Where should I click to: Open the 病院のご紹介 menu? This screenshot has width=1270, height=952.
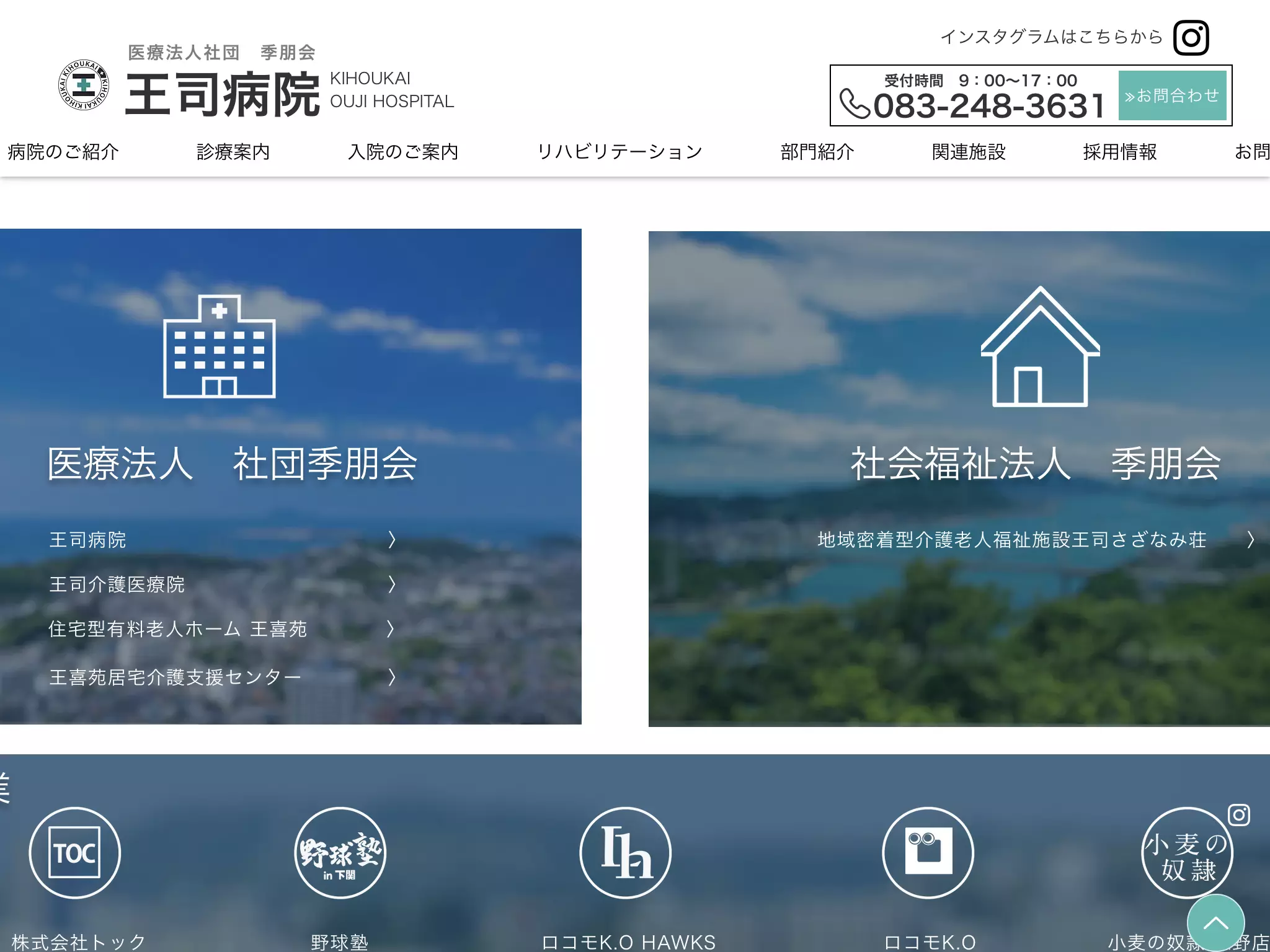click(63, 152)
